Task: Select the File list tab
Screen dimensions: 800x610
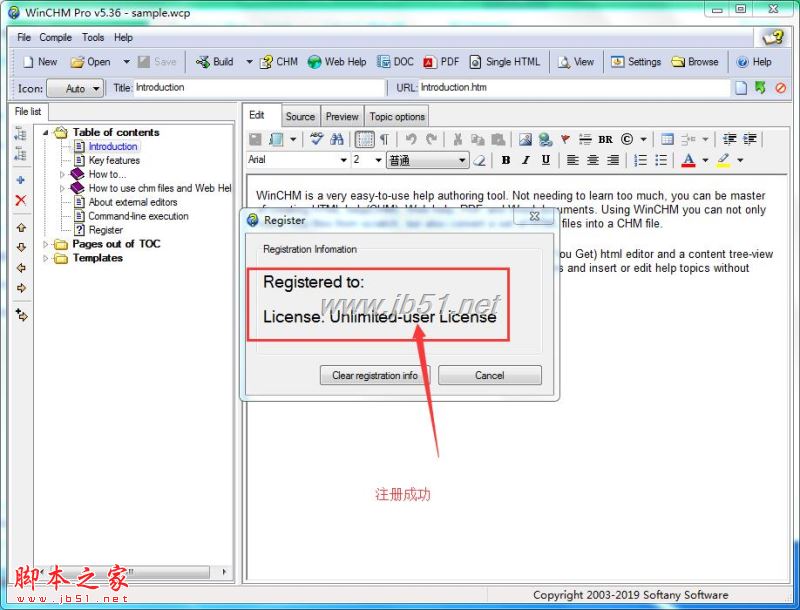Action: click(x=28, y=111)
